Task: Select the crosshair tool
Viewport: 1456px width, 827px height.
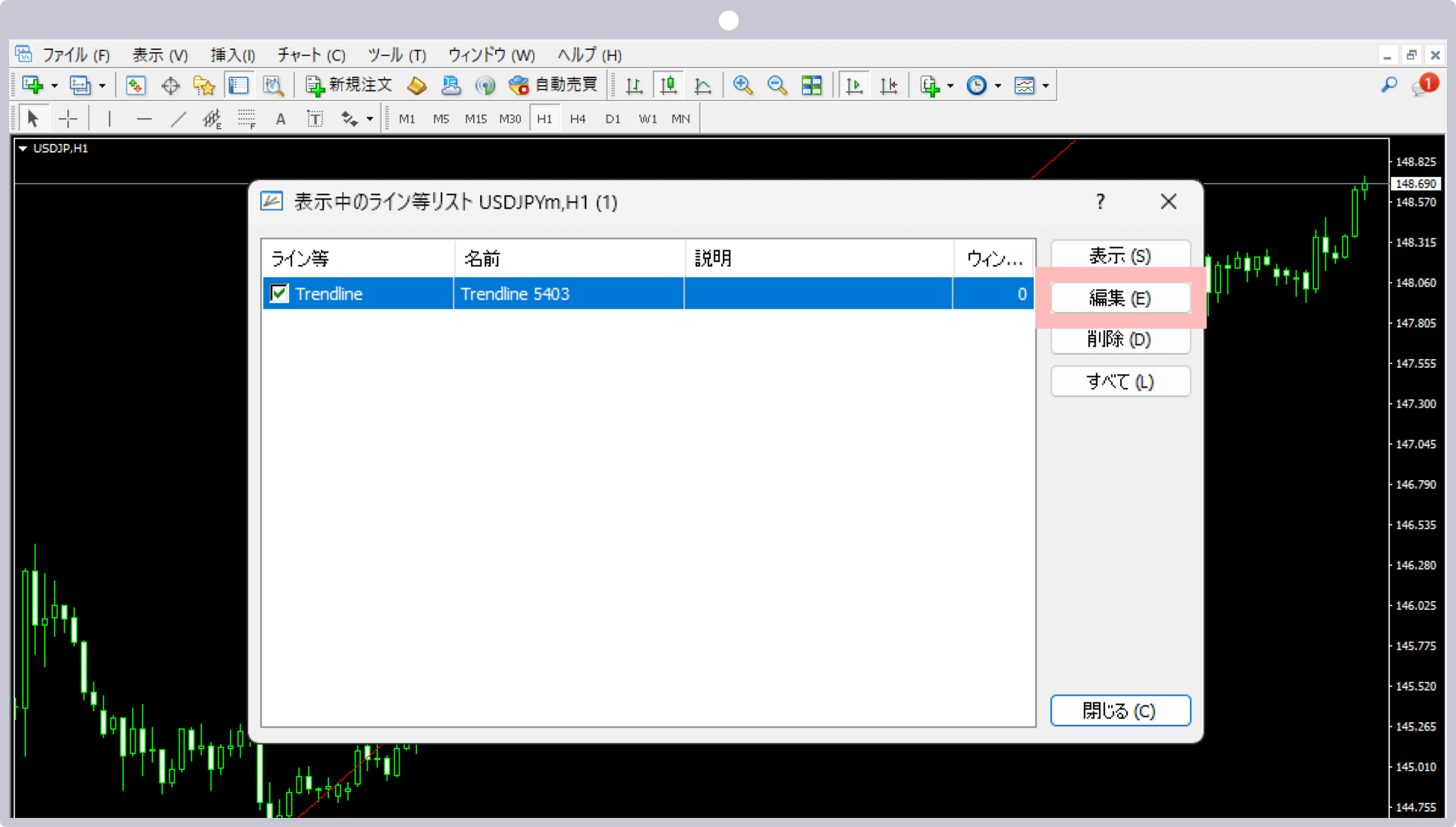Action: tap(68, 118)
